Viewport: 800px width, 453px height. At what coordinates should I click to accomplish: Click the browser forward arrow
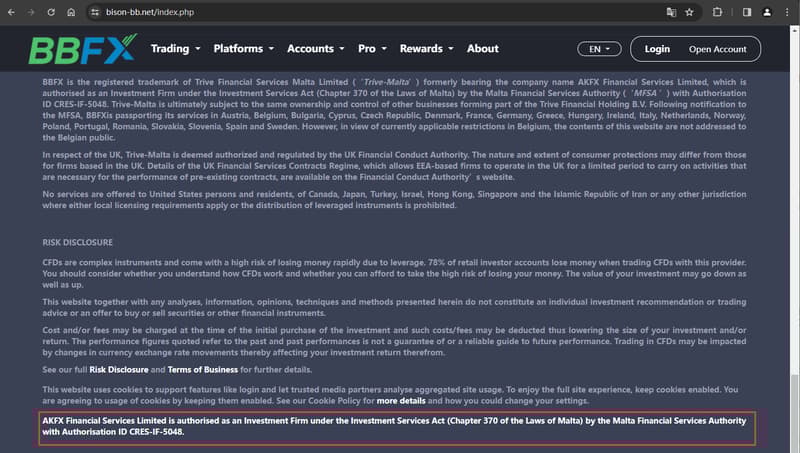31,12
